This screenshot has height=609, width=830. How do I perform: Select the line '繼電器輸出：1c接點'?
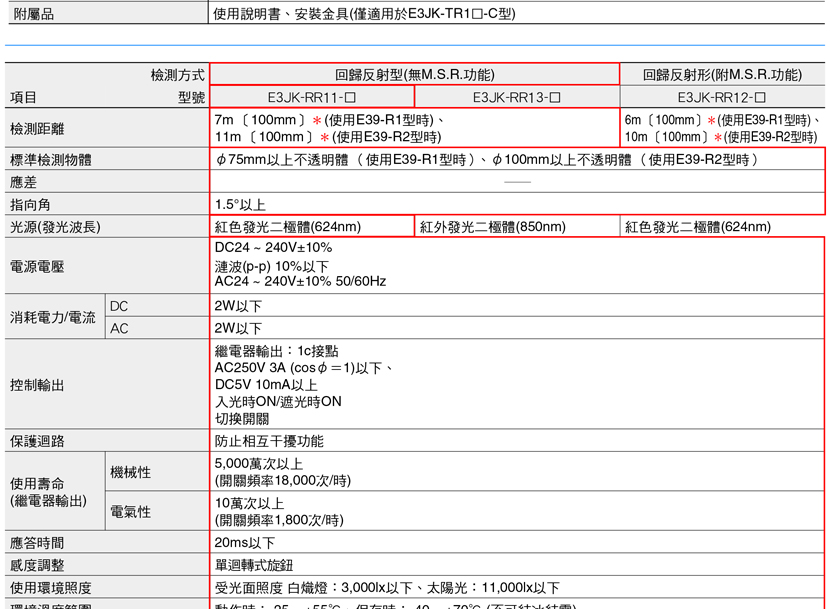coord(277,351)
